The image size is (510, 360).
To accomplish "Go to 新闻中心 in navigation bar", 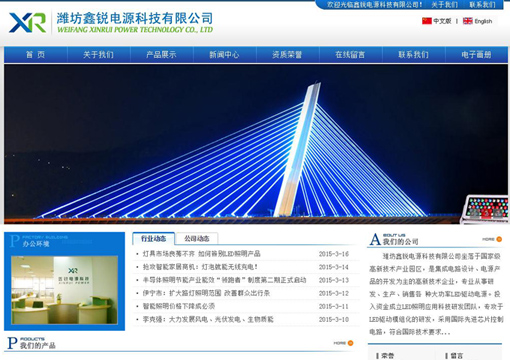I will (224, 55).
